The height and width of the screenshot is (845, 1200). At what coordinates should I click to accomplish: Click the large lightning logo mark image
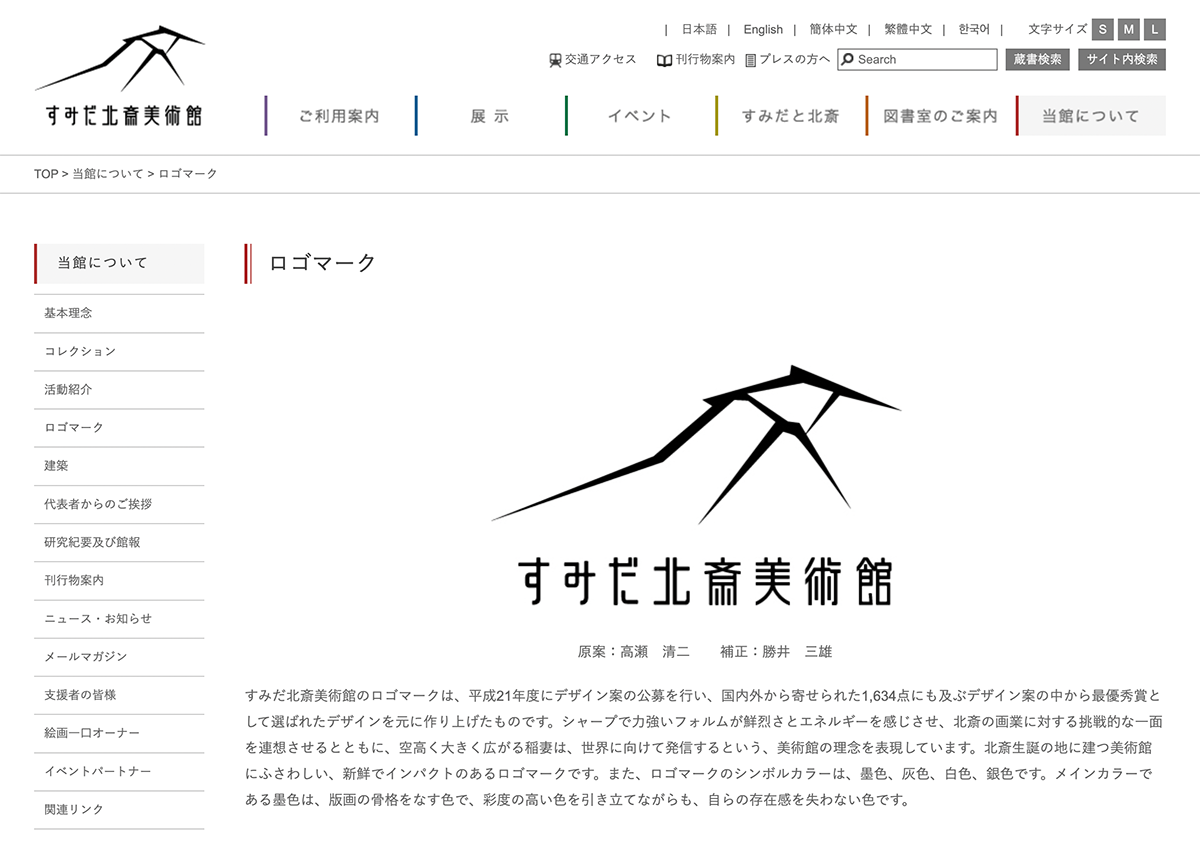tap(697, 486)
